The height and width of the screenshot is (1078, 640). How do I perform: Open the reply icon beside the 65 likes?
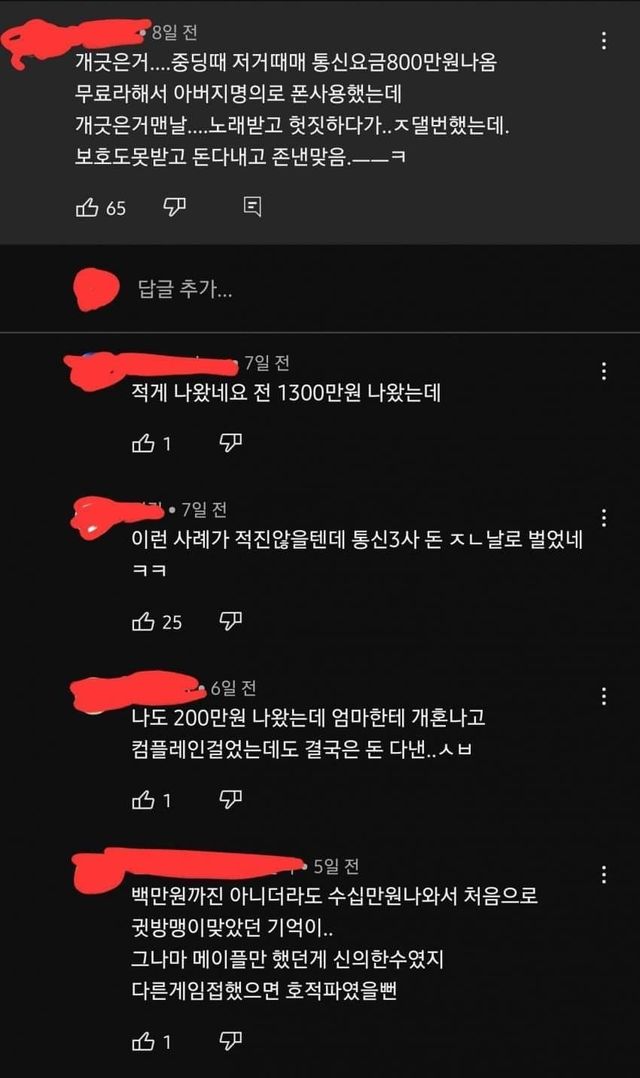tap(252, 206)
